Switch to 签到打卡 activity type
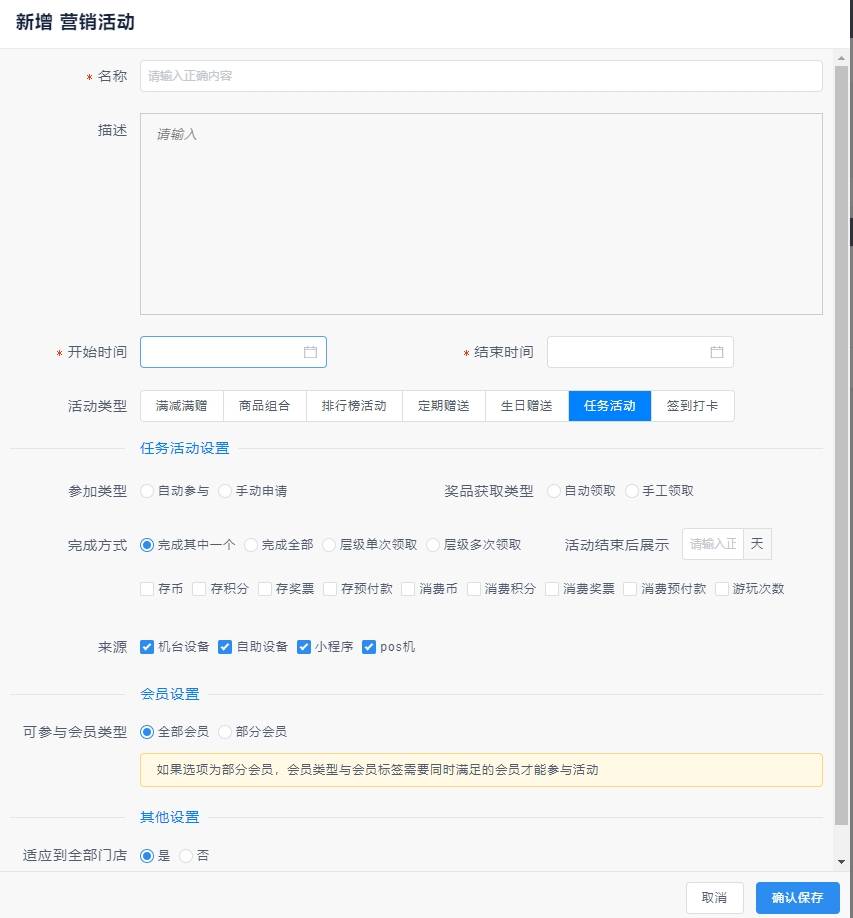Image resolution: width=853 pixels, height=918 pixels. tap(693, 406)
